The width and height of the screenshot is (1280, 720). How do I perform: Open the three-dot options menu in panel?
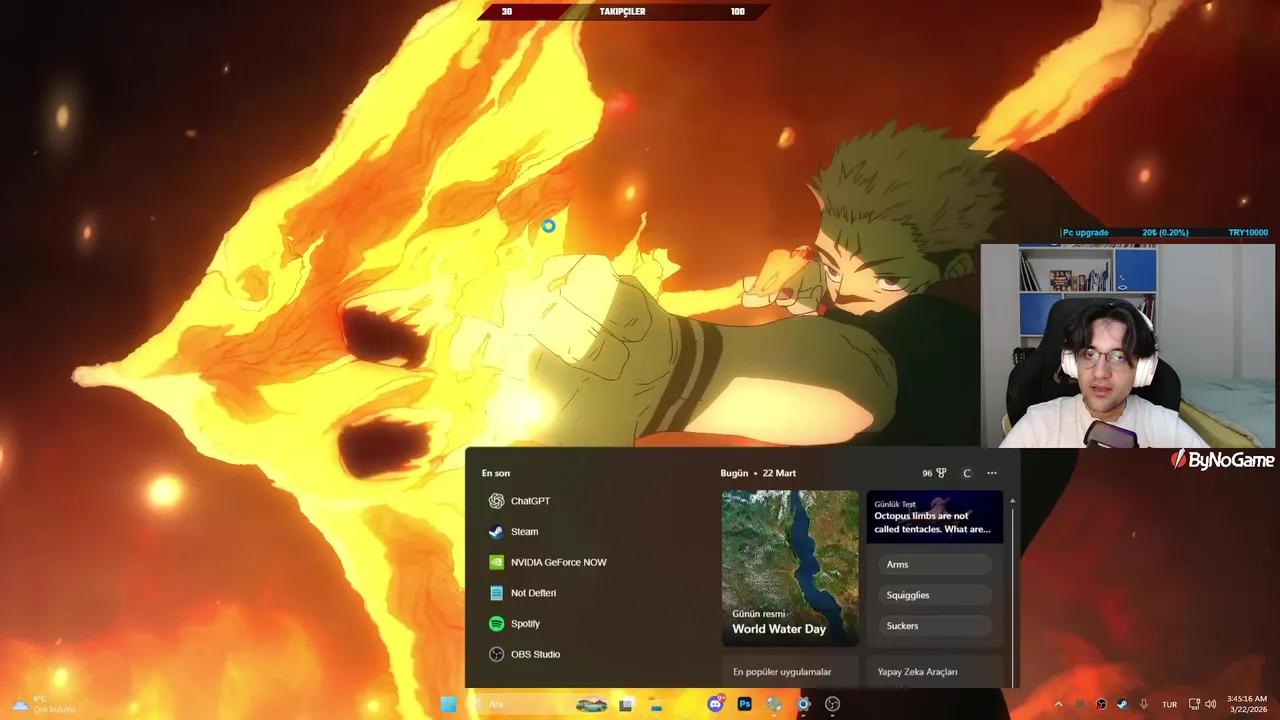coord(992,473)
